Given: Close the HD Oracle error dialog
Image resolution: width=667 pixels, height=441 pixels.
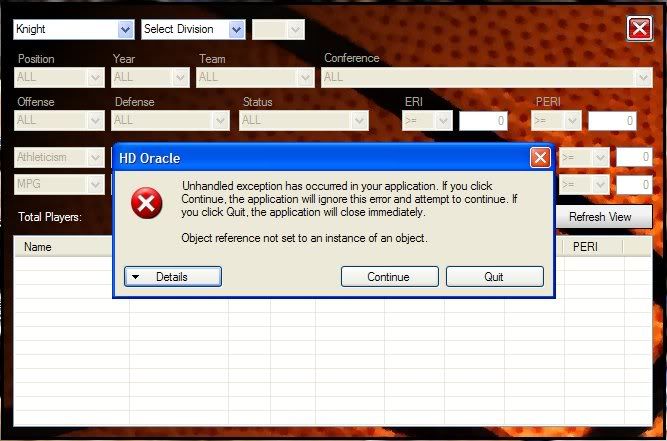Looking at the screenshot, I should pyautogui.click(x=540, y=157).
